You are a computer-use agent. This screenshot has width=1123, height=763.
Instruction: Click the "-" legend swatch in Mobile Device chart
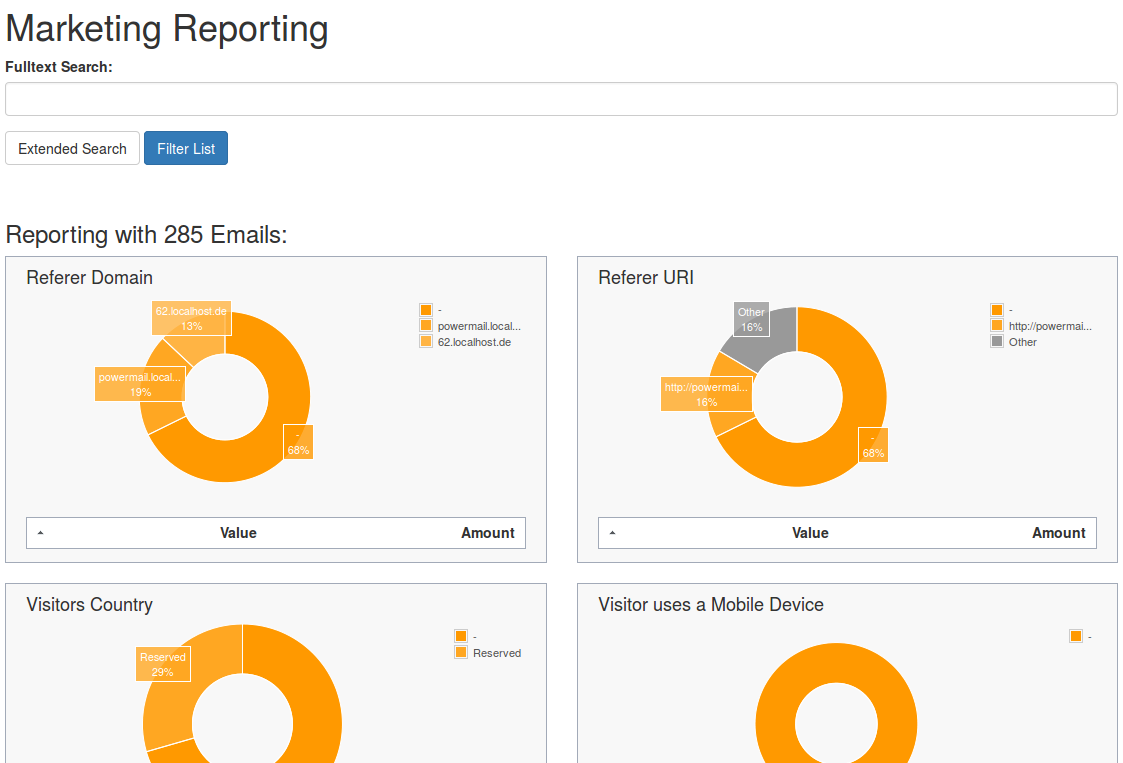pos(1077,636)
